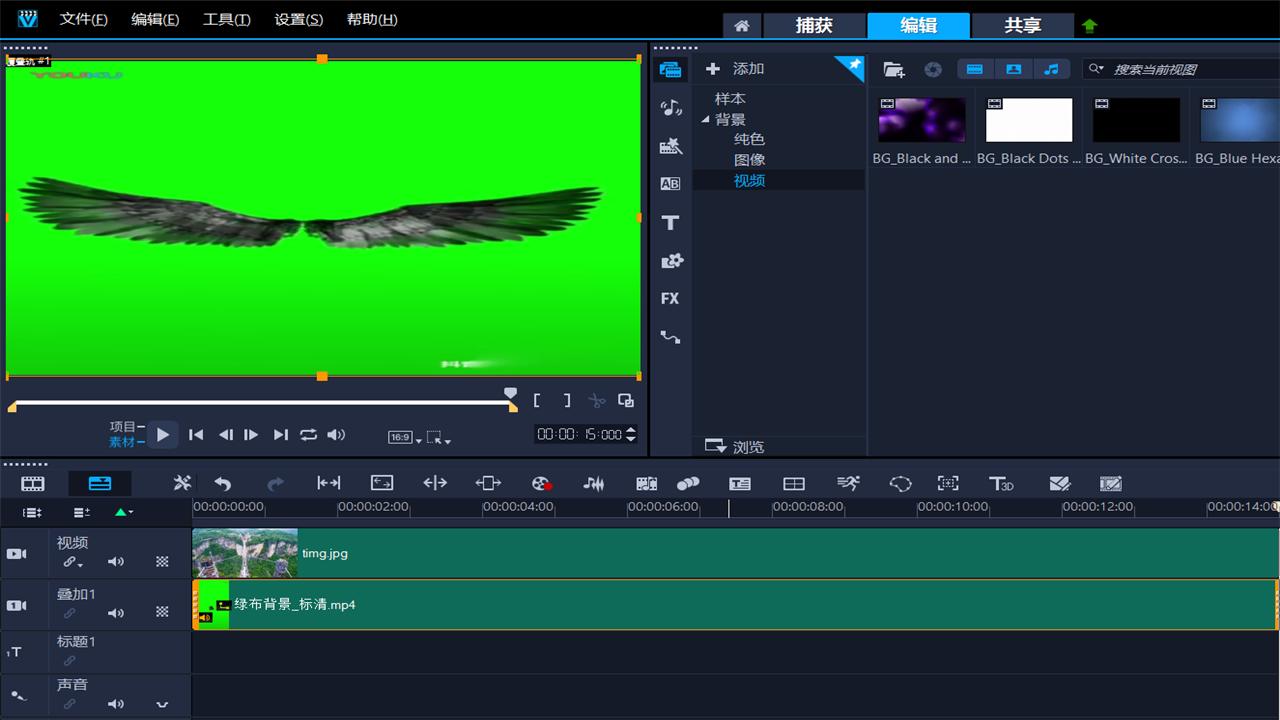
Task: Click the 浏览 button below the library tree
Action: tap(735, 446)
